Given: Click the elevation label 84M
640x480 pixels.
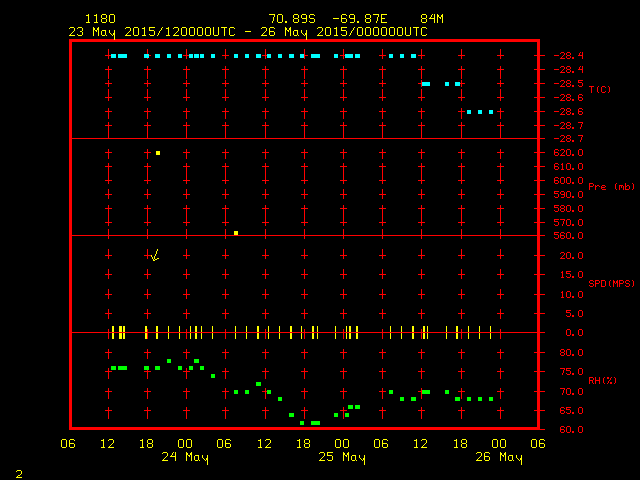Looking at the screenshot, I should [432, 19].
